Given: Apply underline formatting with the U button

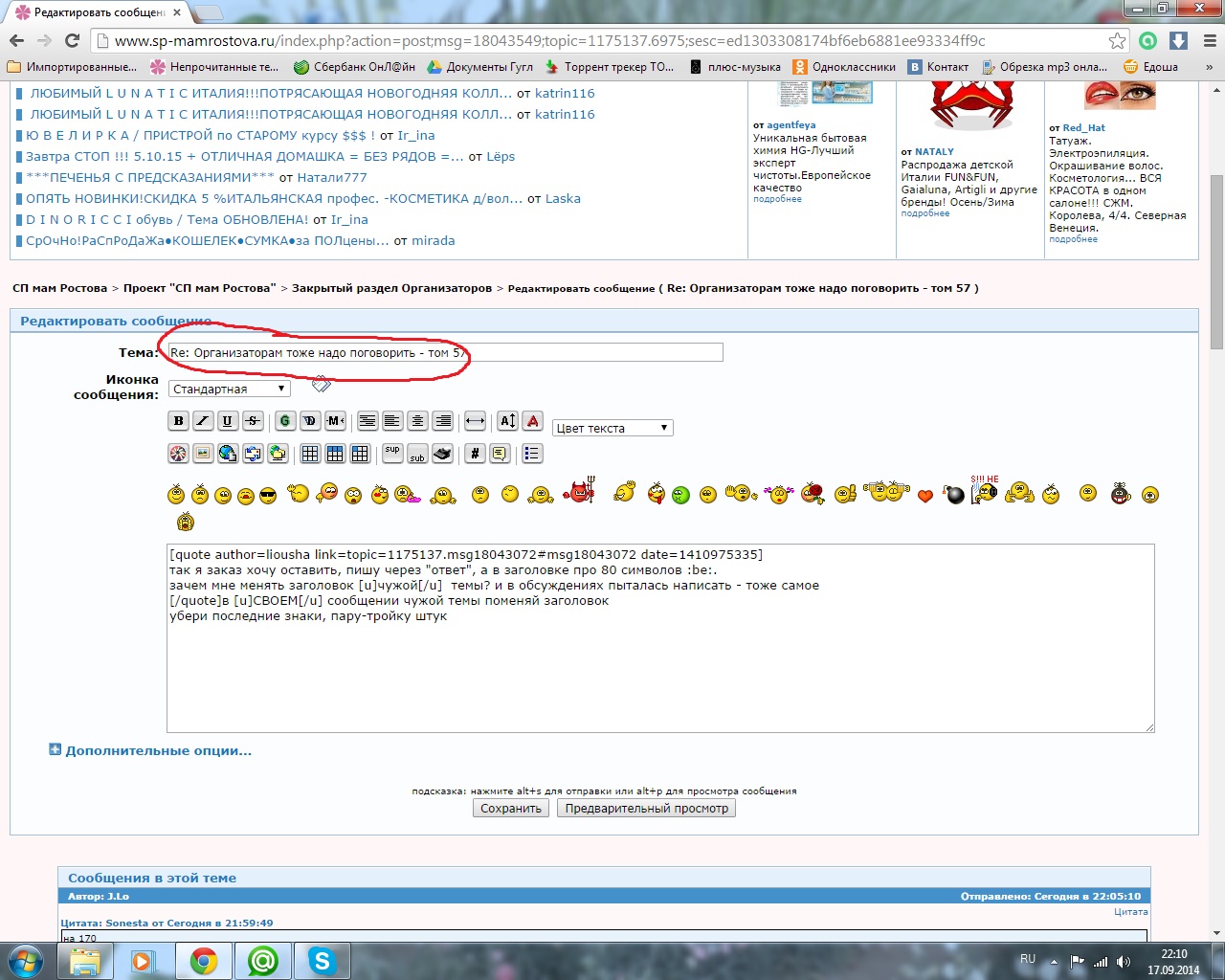Looking at the screenshot, I should pos(228,421).
